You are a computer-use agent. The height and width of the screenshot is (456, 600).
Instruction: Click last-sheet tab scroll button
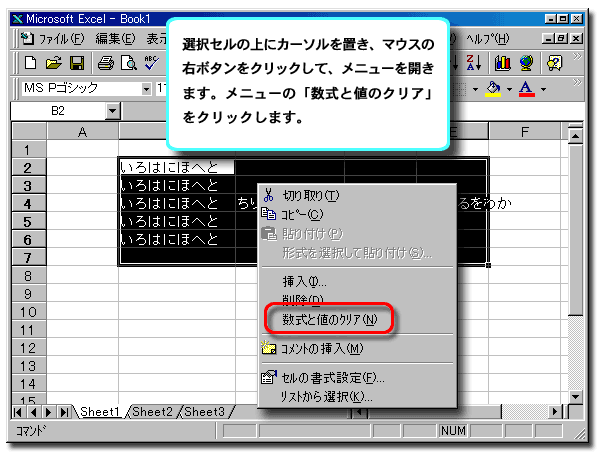pyautogui.click(x=64, y=412)
